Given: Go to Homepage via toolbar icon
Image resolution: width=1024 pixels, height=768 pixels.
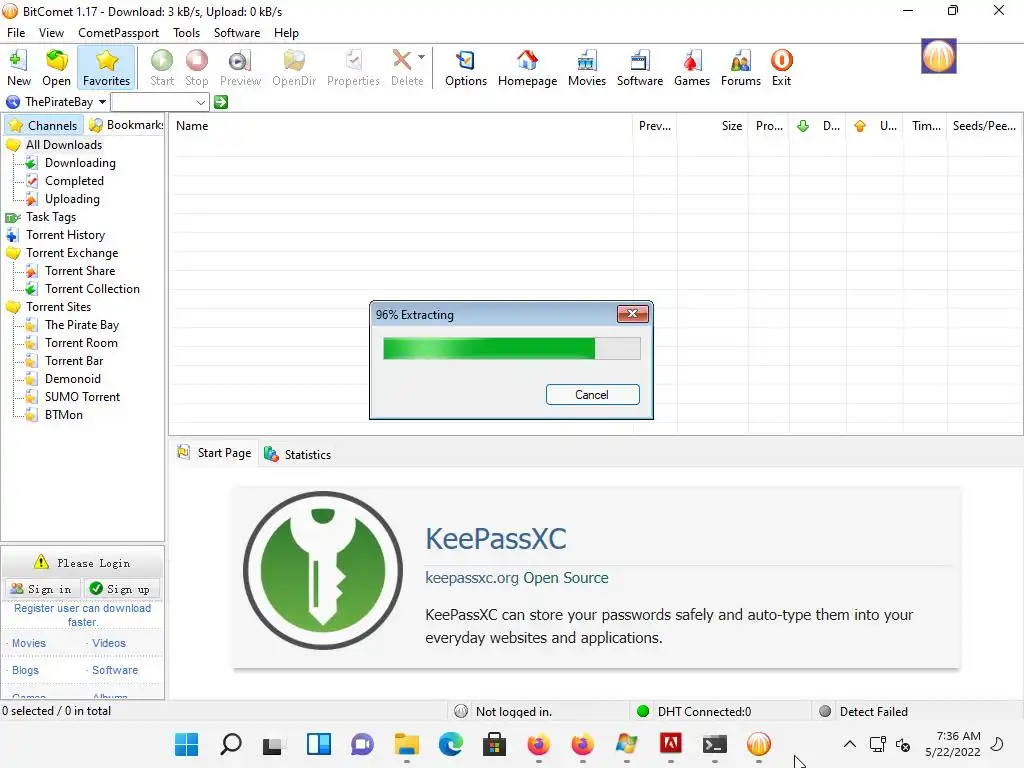Looking at the screenshot, I should pyautogui.click(x=527, y=68).
